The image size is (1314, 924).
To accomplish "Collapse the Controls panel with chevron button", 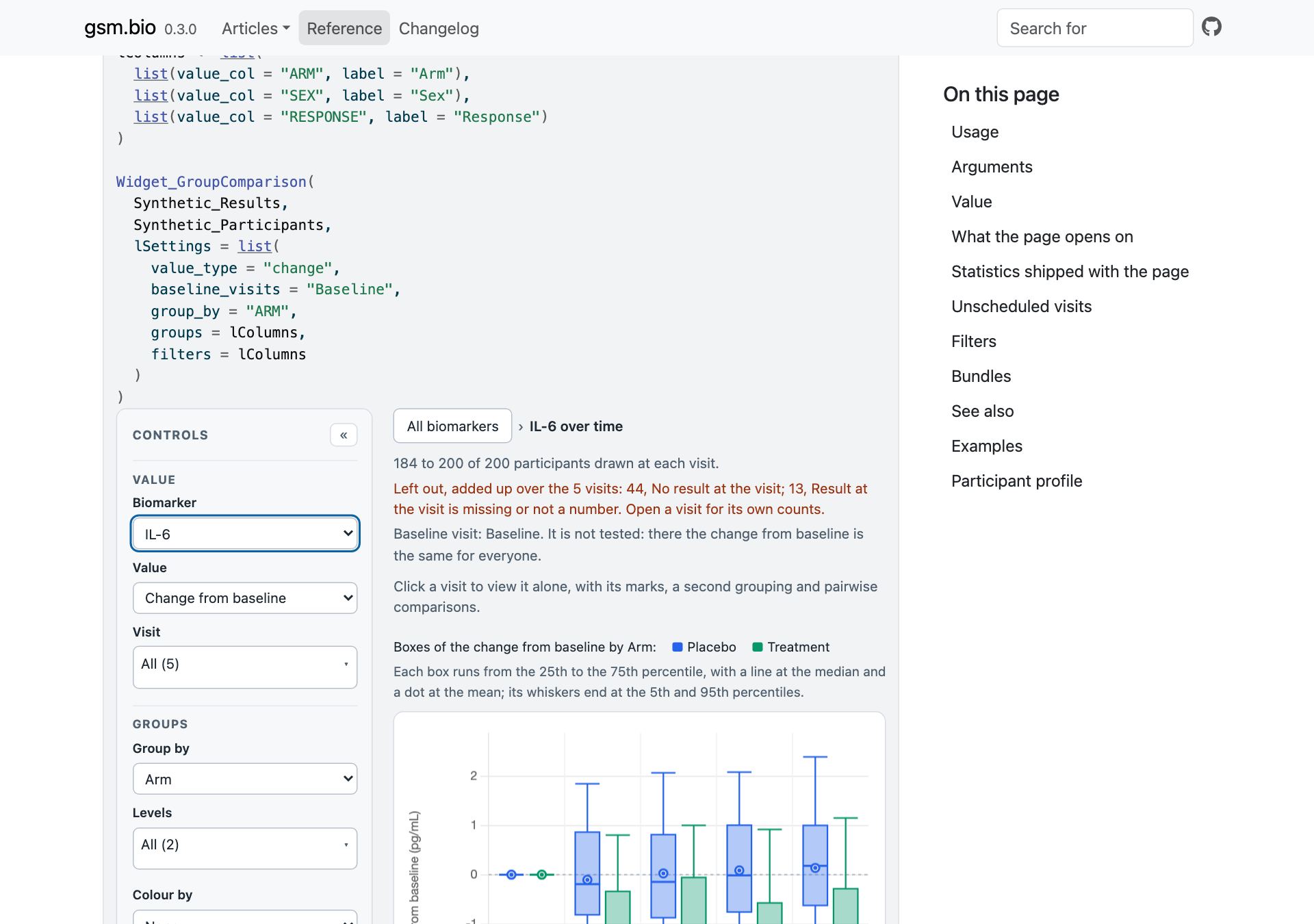I will click(x=344, y=435).
